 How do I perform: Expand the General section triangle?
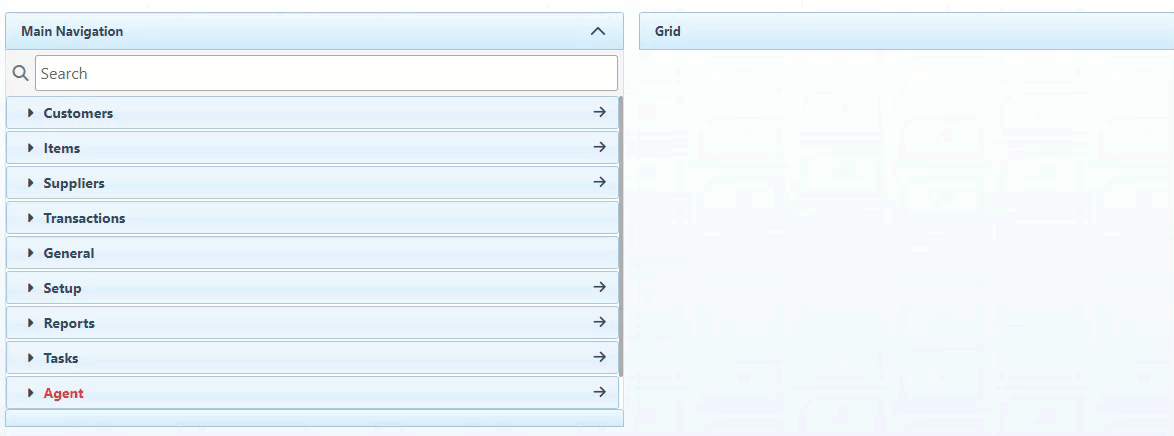(x=31, y=253)
